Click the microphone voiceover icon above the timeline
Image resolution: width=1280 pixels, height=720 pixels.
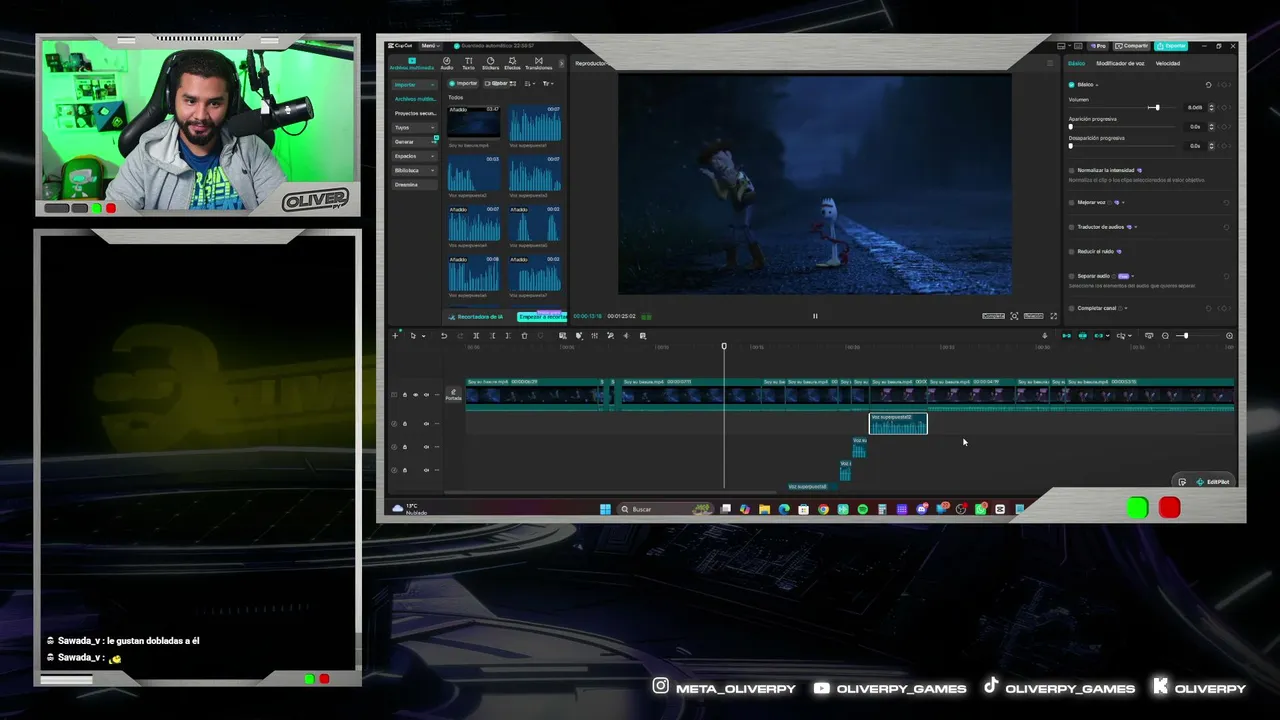1044,336
